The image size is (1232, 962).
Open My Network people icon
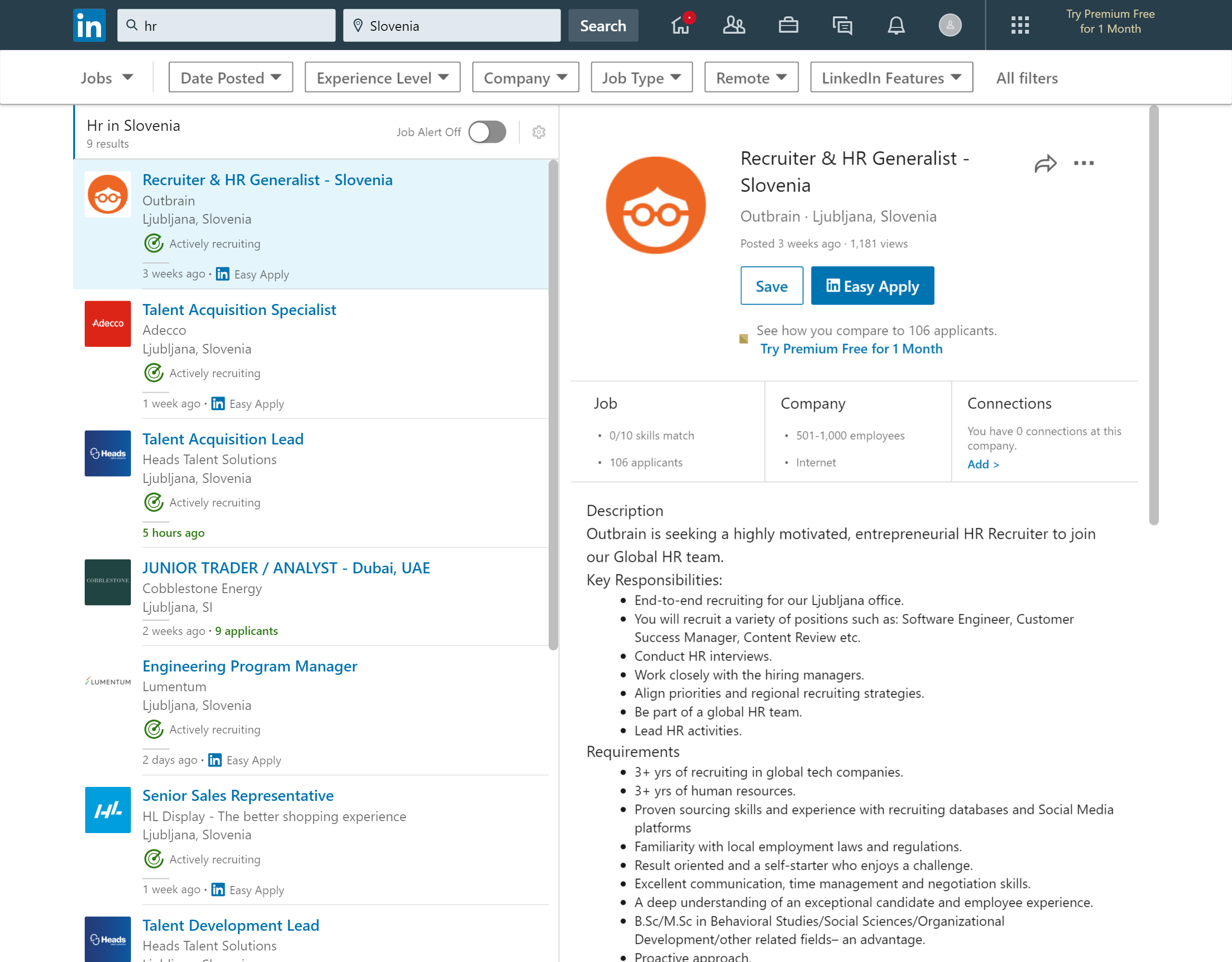(733, 25)
